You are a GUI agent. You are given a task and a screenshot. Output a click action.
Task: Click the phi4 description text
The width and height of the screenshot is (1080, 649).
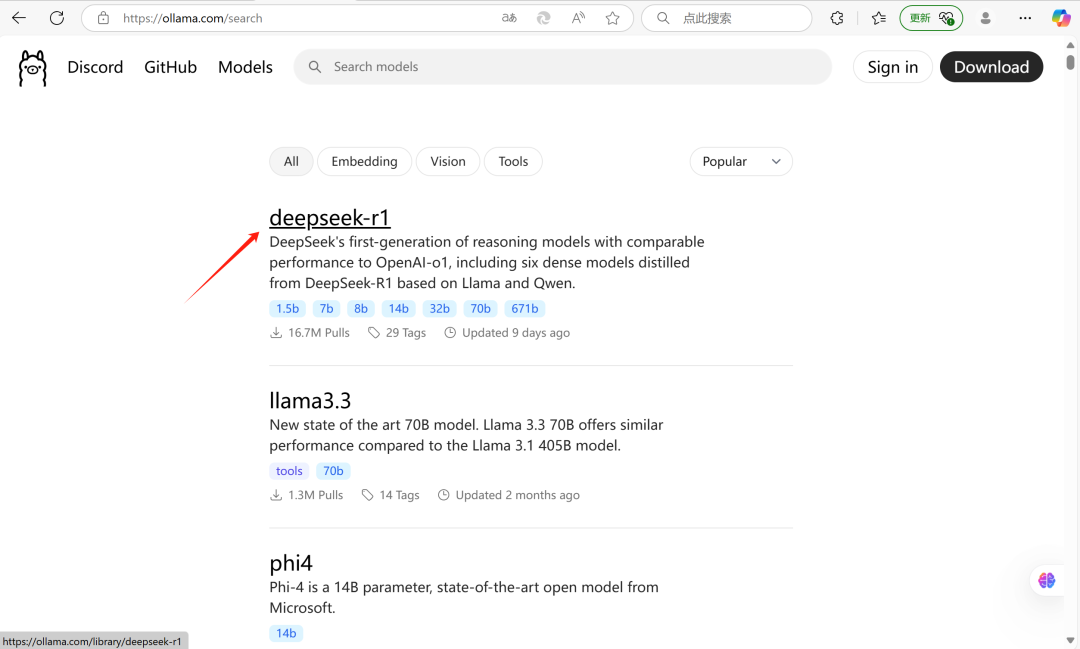(x=464, y=597)
